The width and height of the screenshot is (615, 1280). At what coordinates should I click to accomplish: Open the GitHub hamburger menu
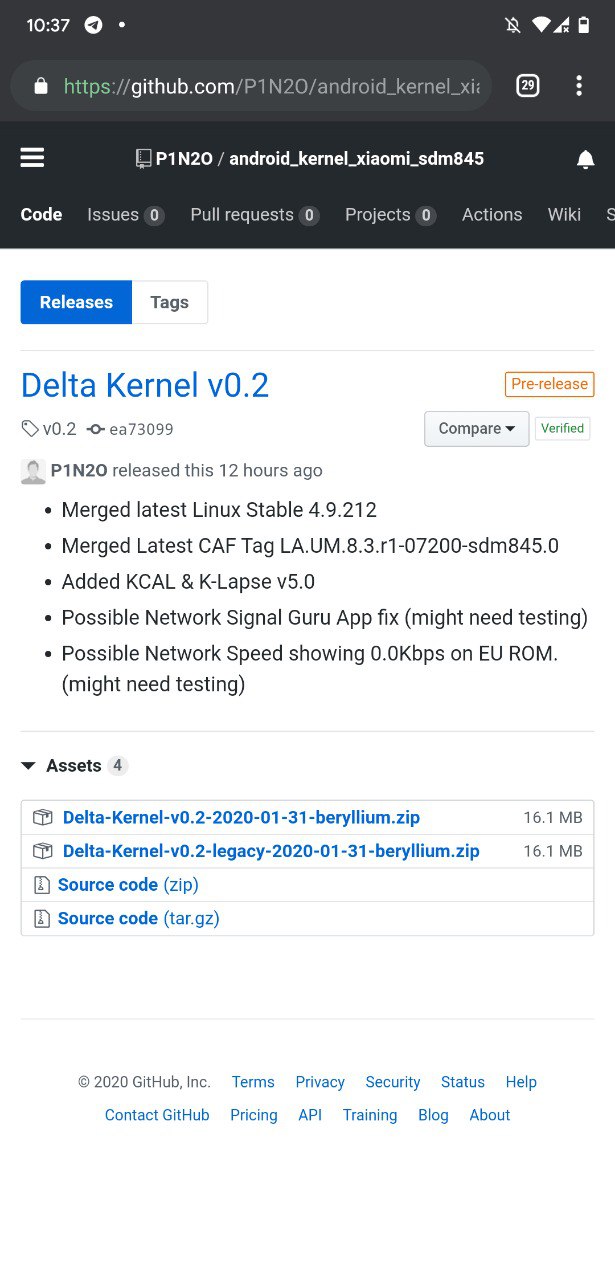pos(32,158)
